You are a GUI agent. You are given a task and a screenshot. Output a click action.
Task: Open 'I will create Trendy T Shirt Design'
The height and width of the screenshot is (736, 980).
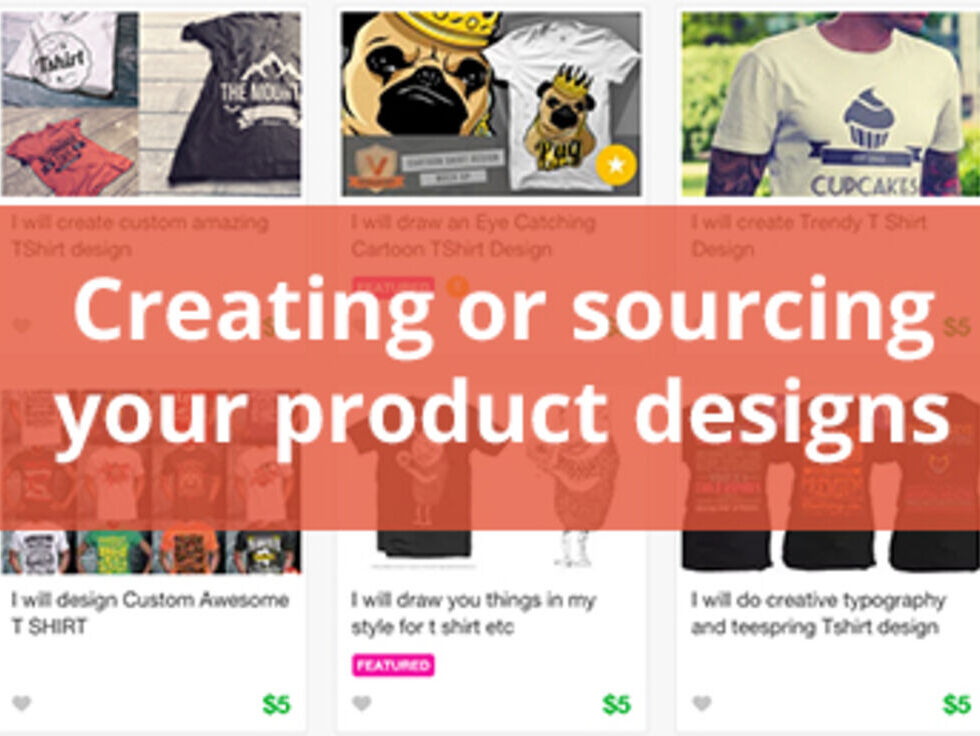(809, 236)
